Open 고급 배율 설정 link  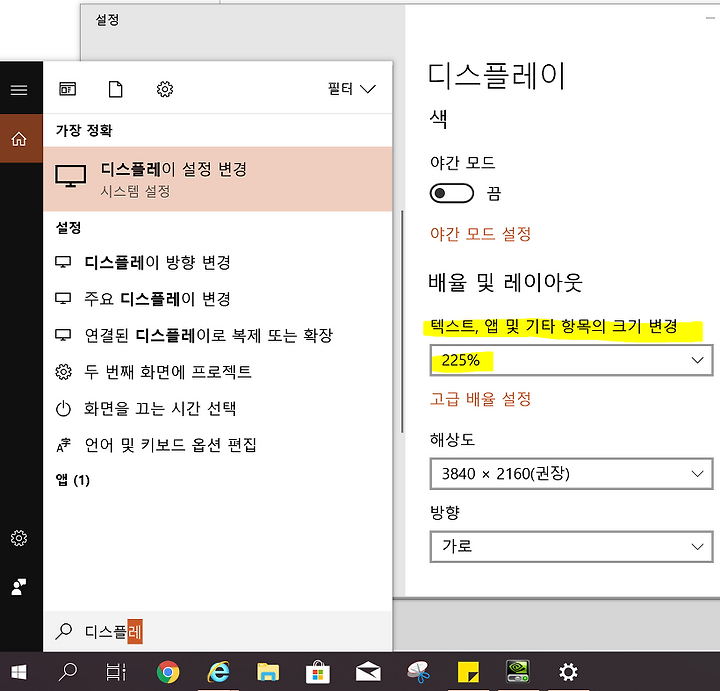point(480,399)
